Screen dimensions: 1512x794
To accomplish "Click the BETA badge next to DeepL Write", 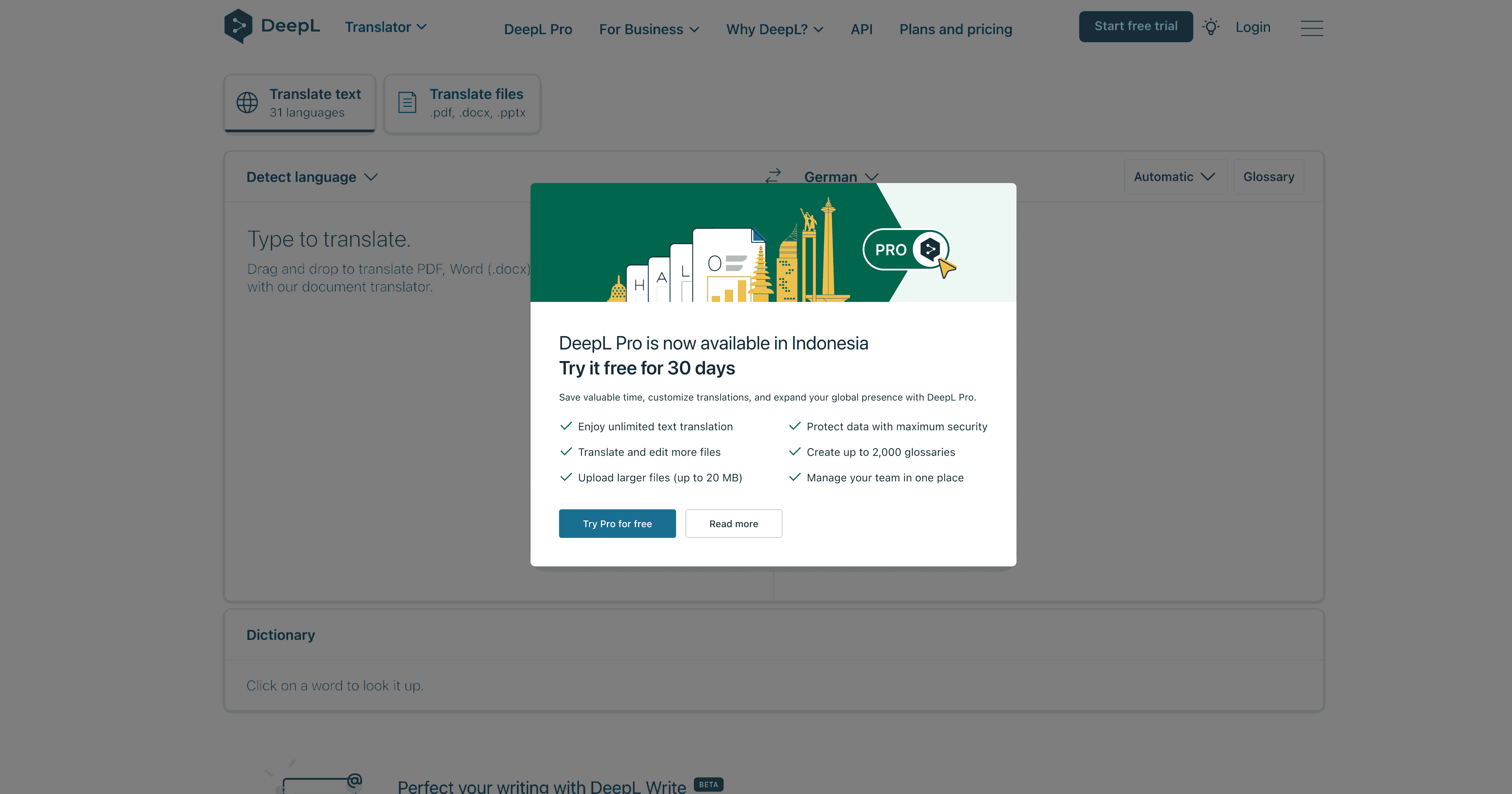I will (x=708, y=784).
